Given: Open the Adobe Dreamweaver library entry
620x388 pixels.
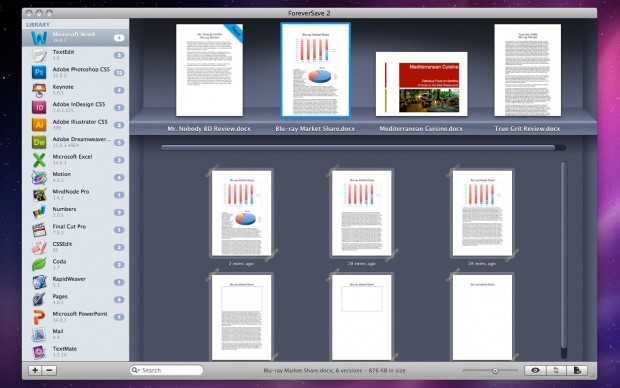Looking at the screenshot, I should tap(76, 142).
